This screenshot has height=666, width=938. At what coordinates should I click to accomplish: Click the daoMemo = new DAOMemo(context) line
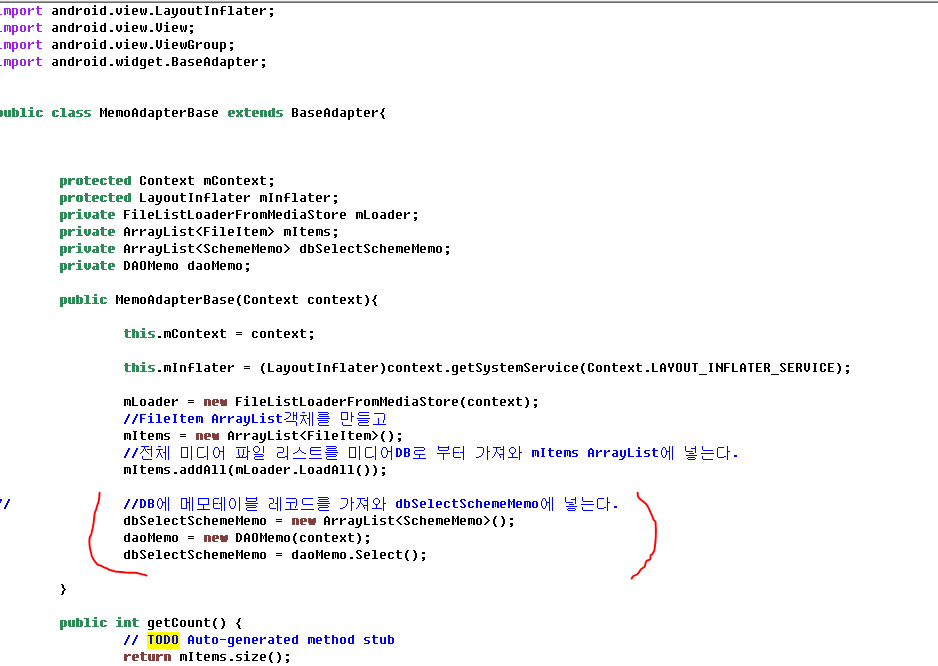pyautogui.click(x=247, y=538)
